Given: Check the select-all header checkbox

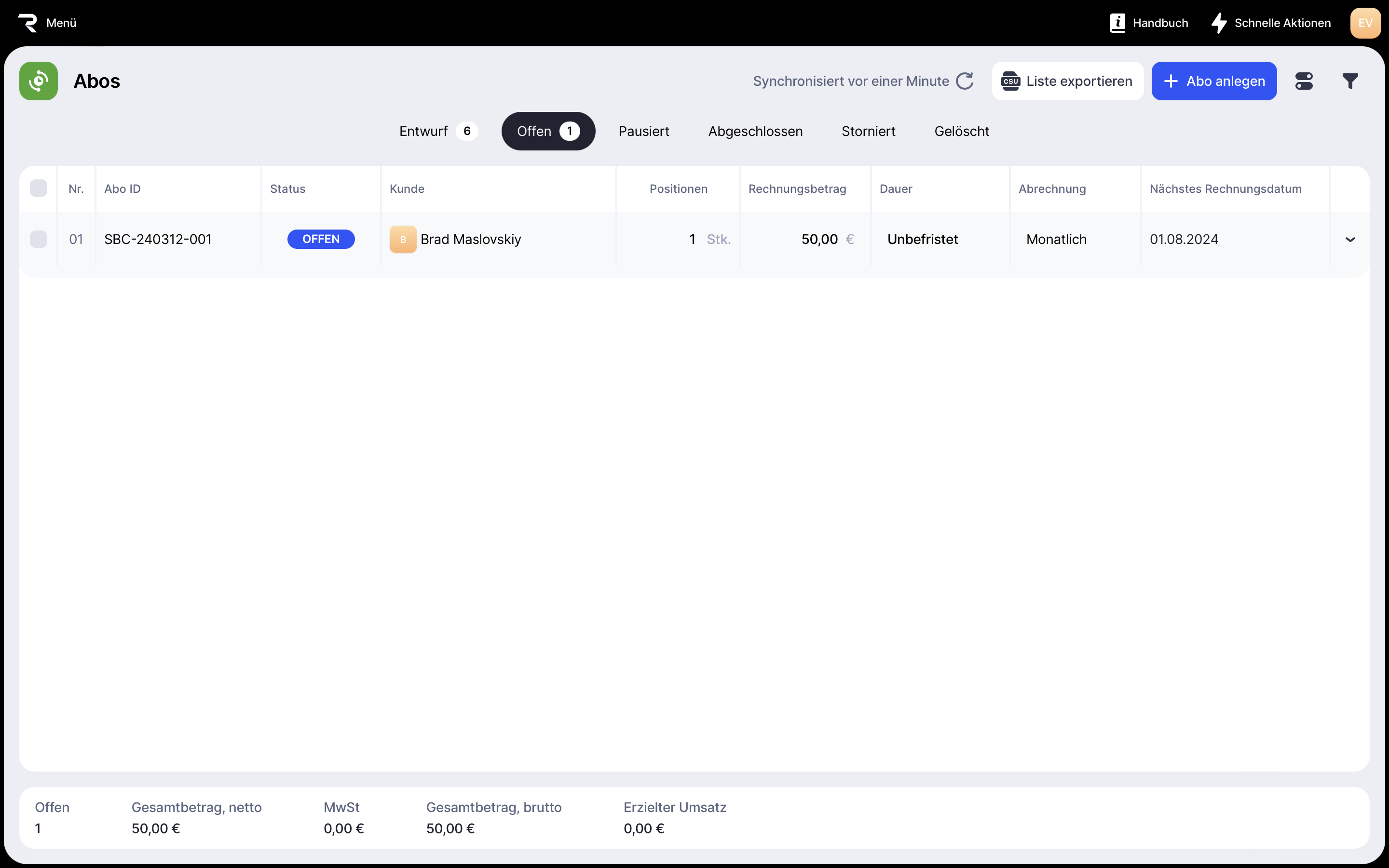Looking at the screenshot, I should pos(39,188).
